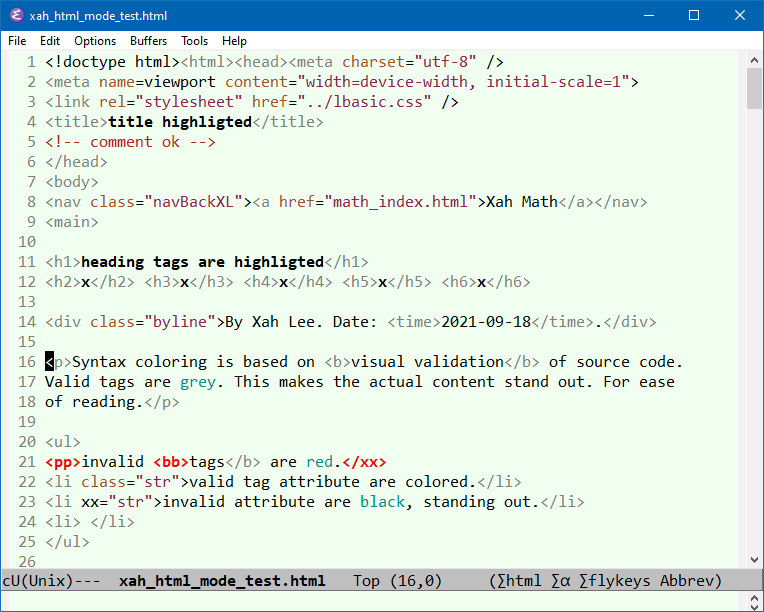
Task: Click the red '<bb>' invalid tag
Action: pos(171,461)
